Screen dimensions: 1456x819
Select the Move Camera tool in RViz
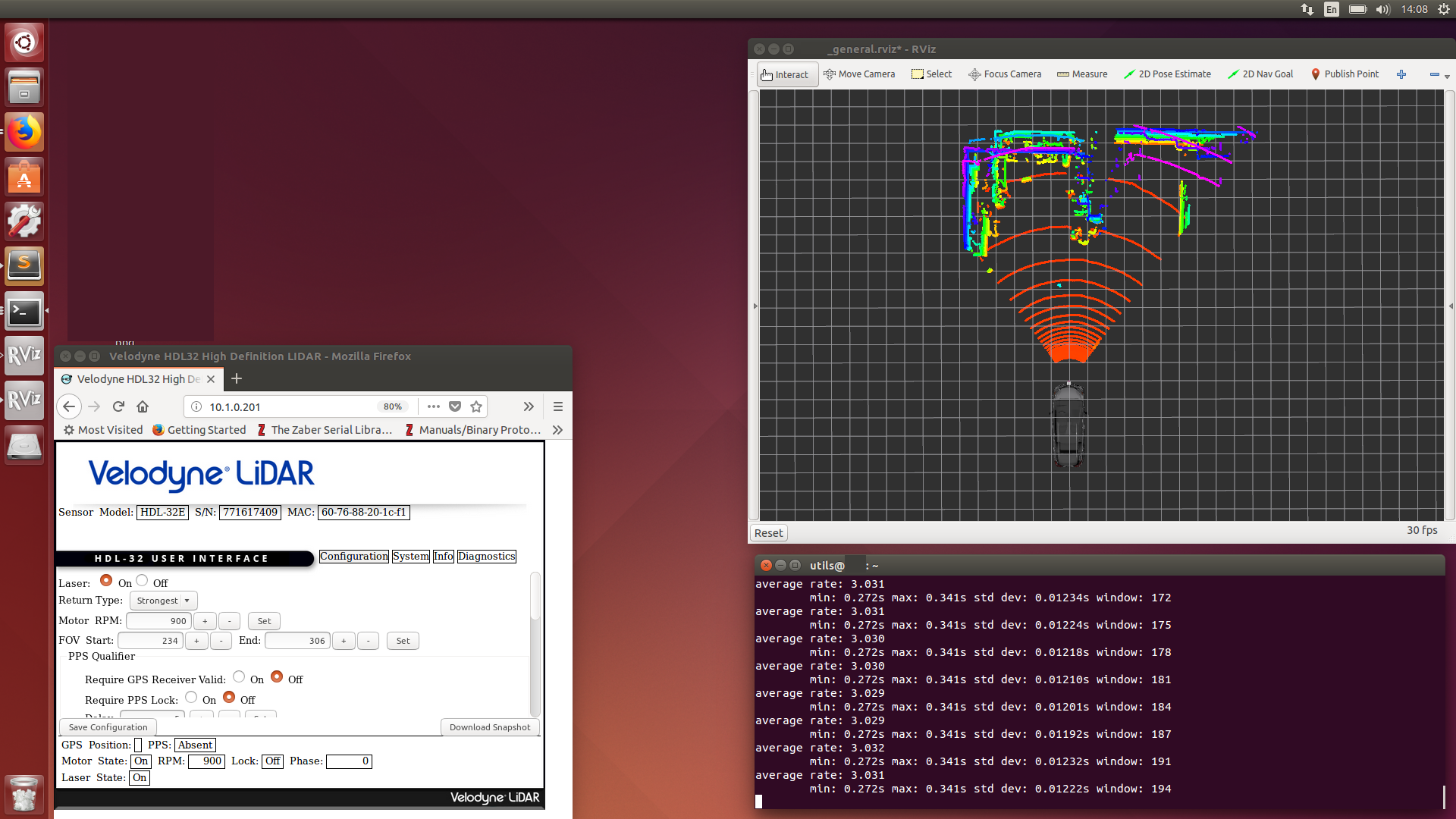(859, 74)
